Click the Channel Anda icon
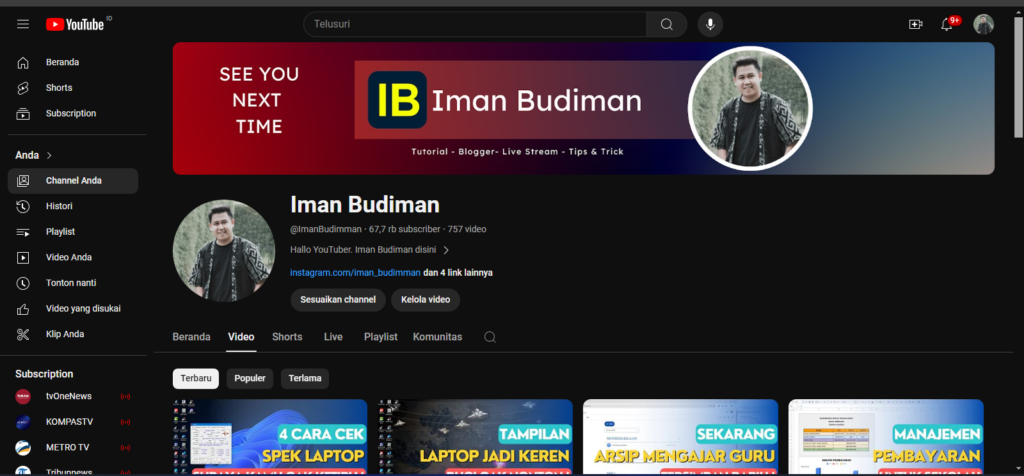This screenshot has width=1024, height=476. tap(23, 181)
